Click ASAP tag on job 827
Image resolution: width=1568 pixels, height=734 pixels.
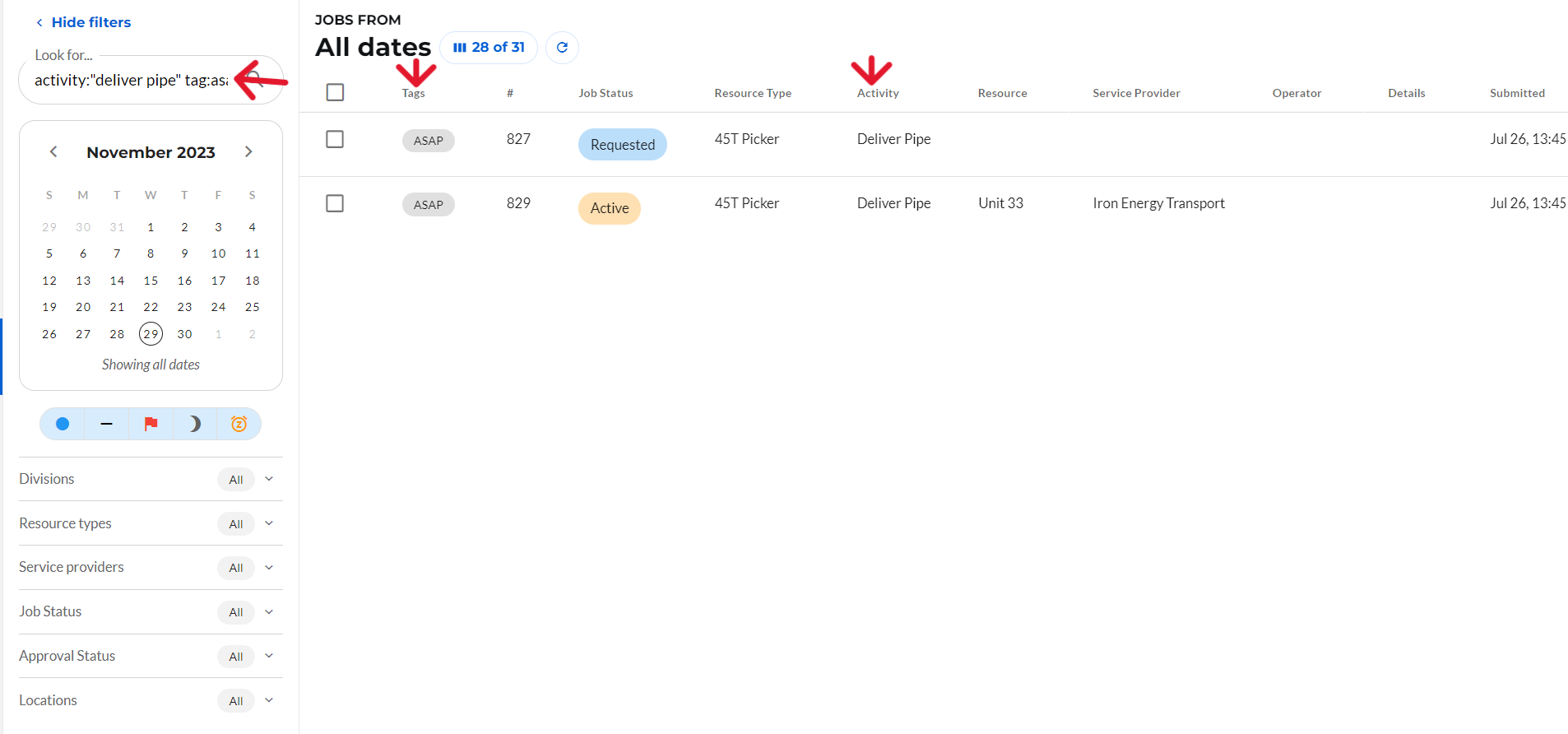coord(429,141)
